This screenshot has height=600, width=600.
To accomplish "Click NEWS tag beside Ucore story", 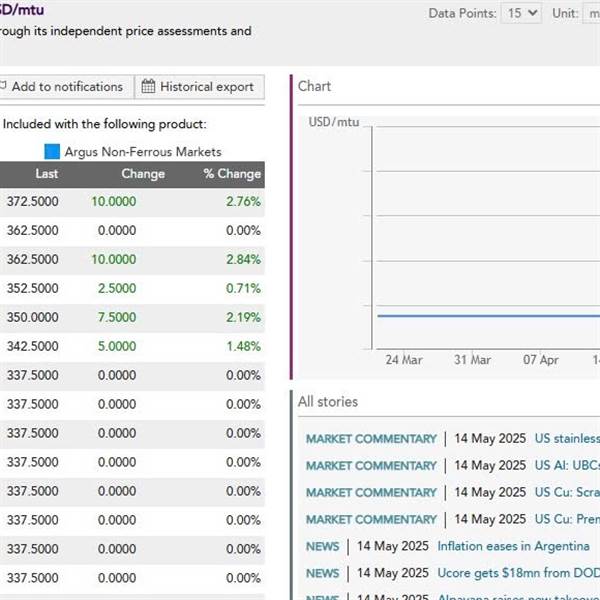I will (323, 573).
